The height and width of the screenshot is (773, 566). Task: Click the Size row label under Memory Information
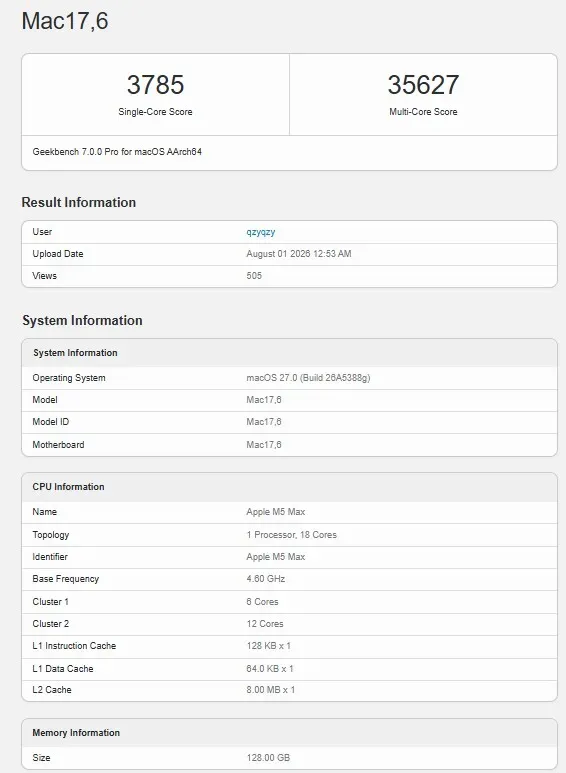41,758
